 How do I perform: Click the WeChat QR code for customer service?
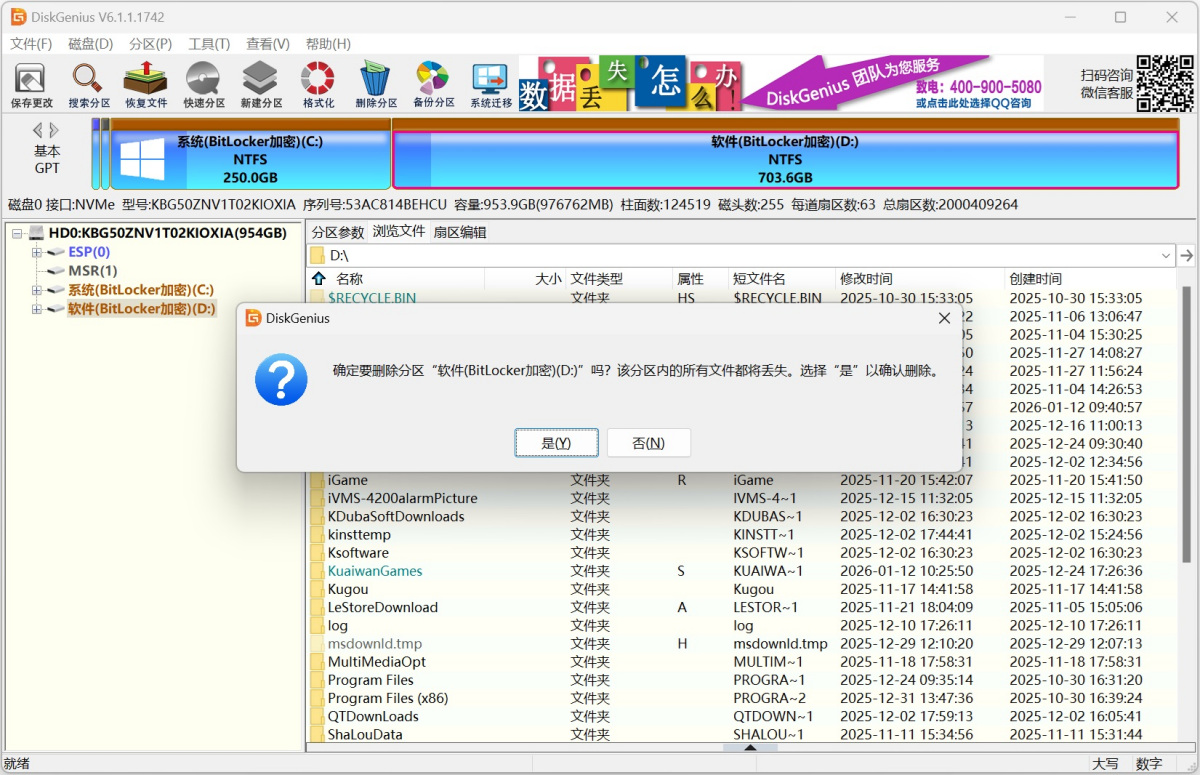(x=1166, y=83)
